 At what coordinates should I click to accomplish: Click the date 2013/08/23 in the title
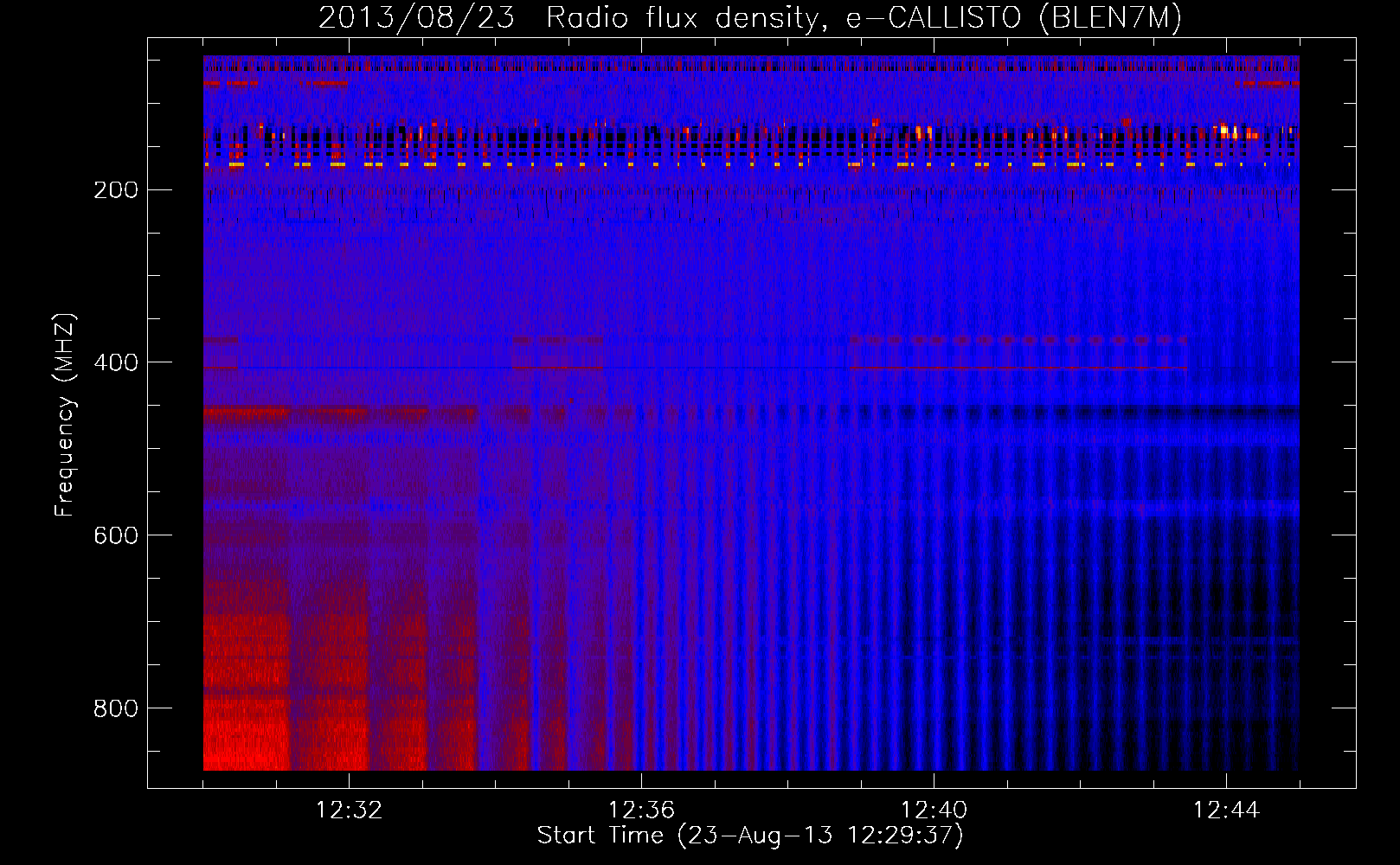[416, 18]
